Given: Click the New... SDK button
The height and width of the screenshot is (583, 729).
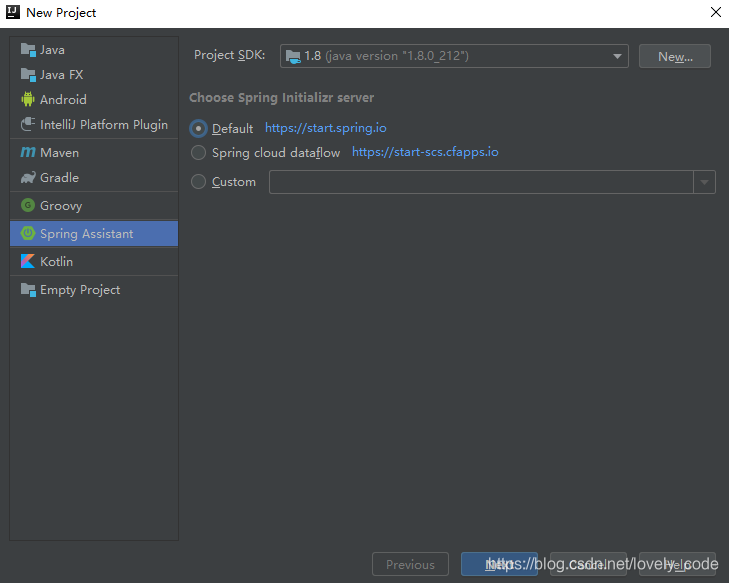Looking at the screenshot, I should [675, 56].
